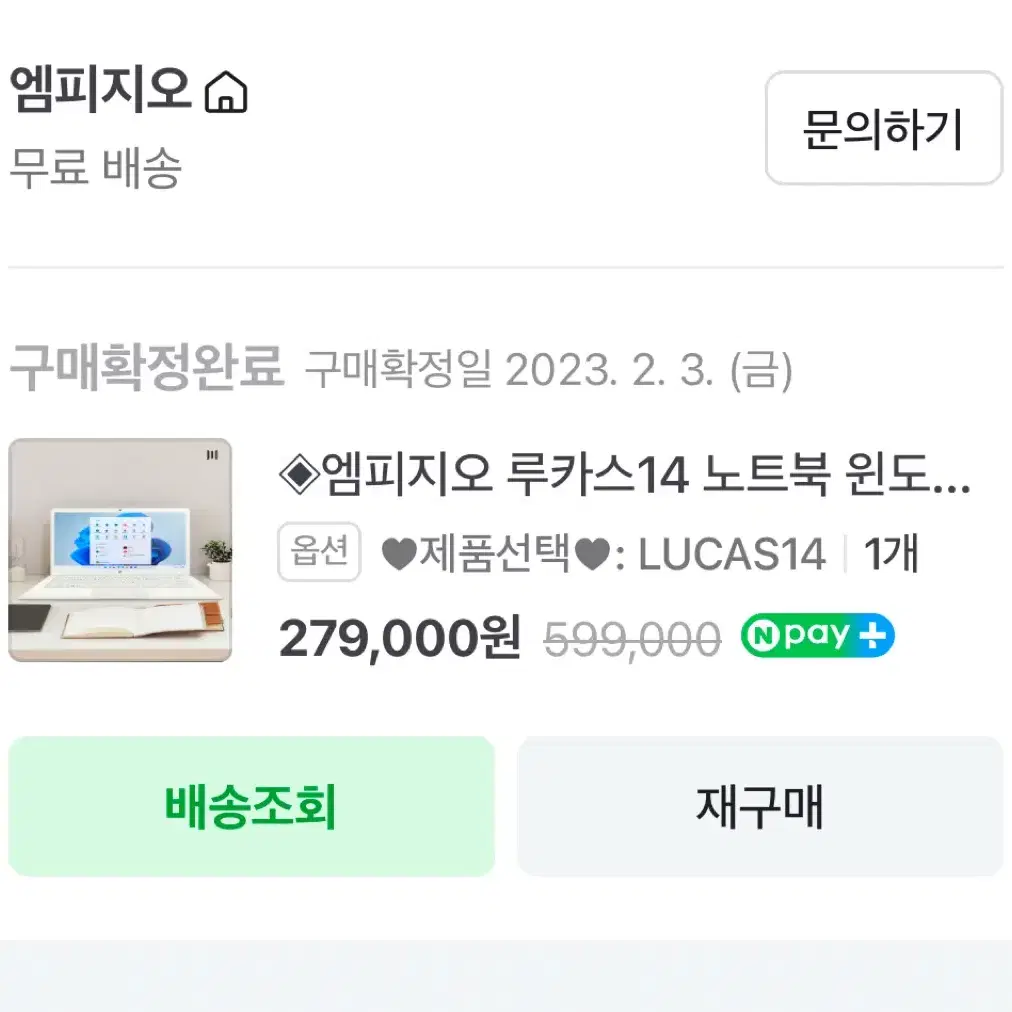The height and width of the screenshot is (1012, 1012).
Task: Click the first heart before 제품선택
Action: click(x=399, y=554)
